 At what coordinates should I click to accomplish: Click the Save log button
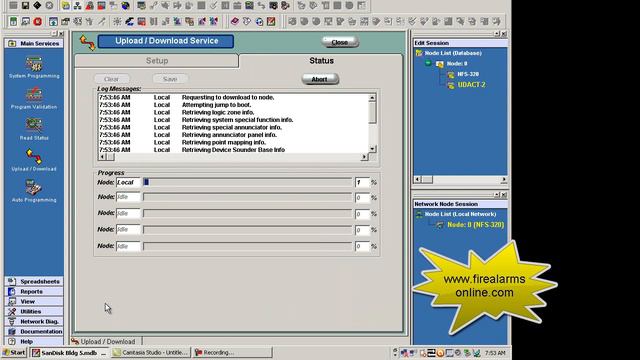(x=170, y=79)
